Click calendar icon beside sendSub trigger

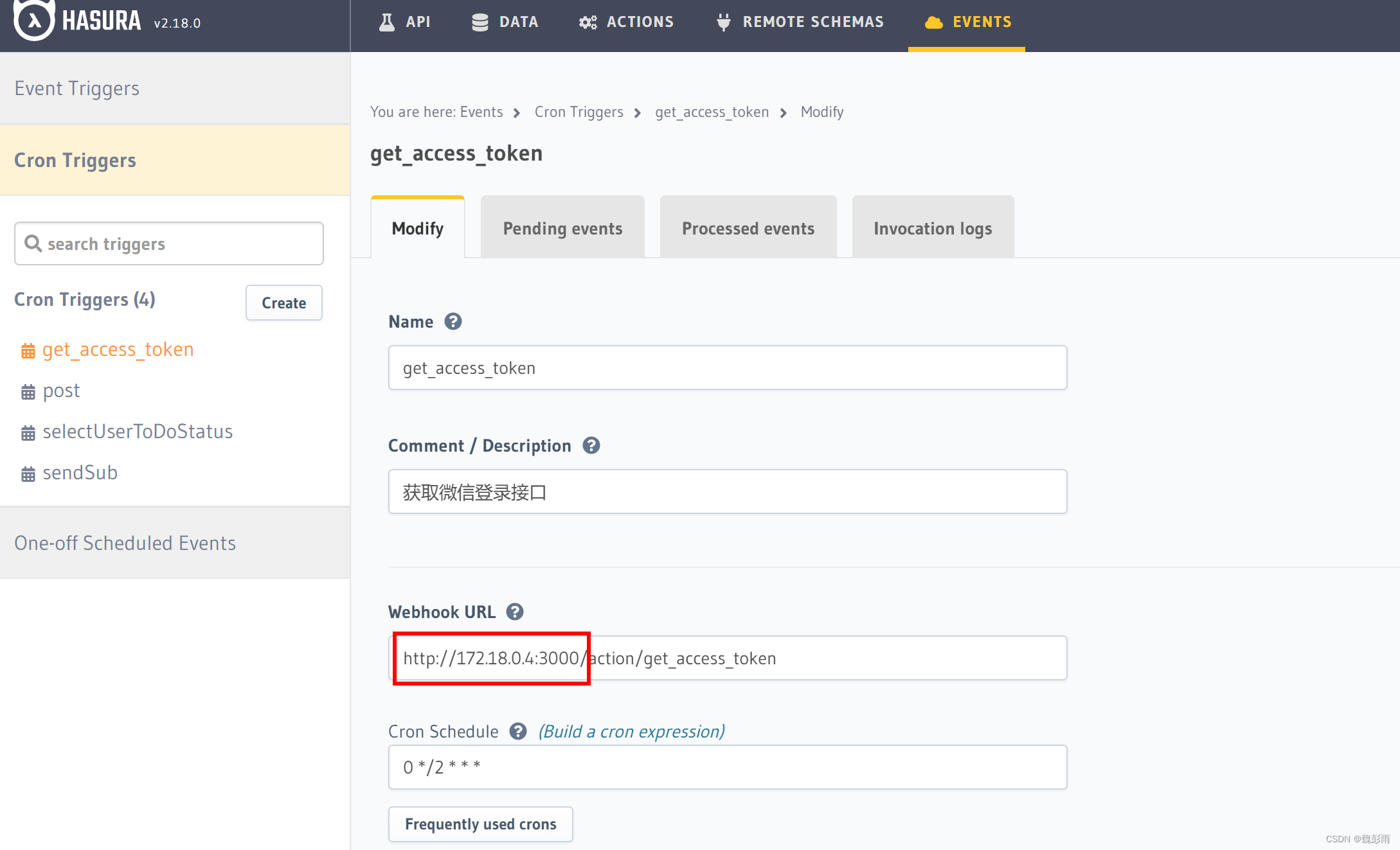click(28, 474)
